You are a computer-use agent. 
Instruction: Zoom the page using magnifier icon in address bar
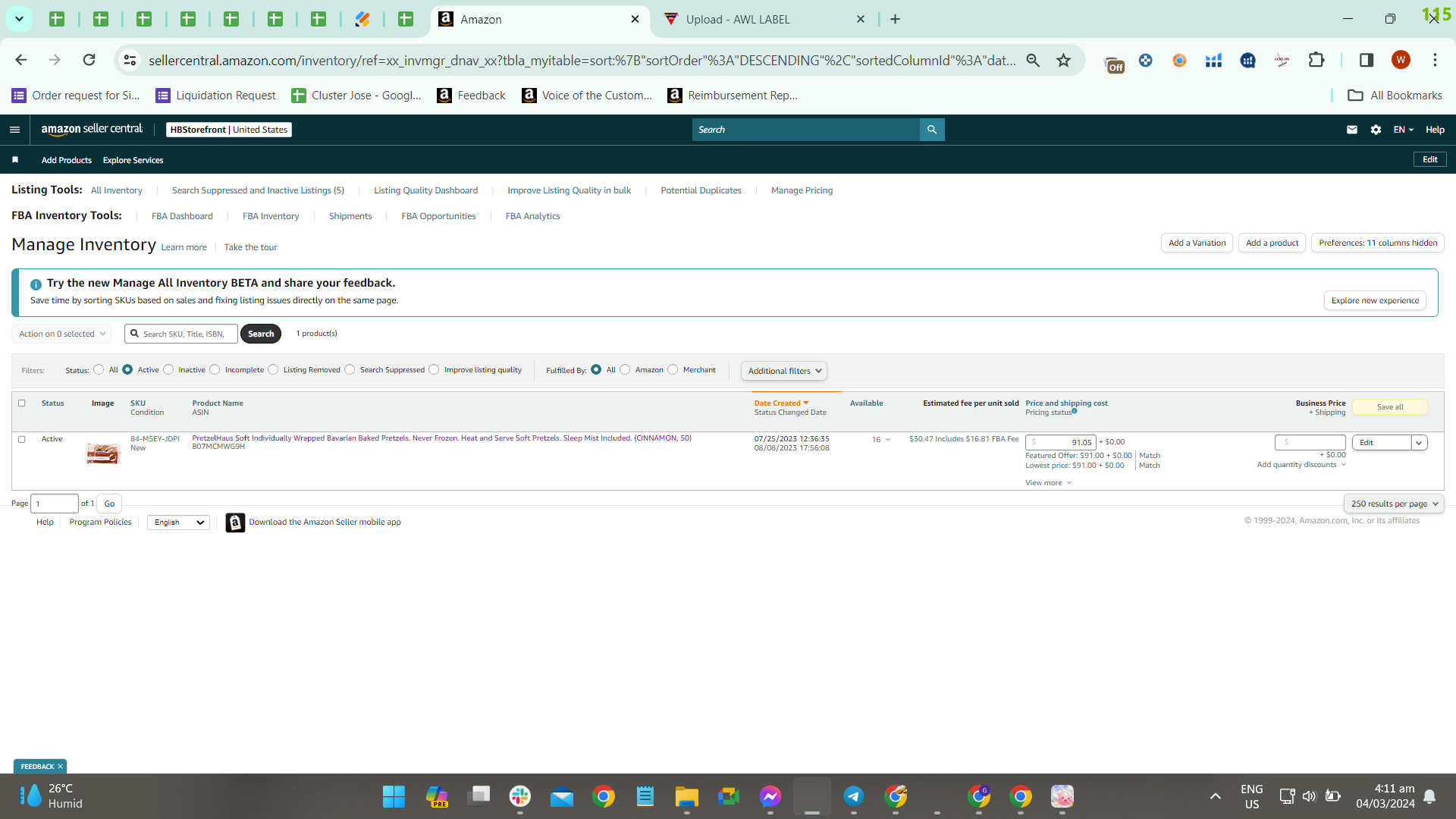coord(1033,60)
